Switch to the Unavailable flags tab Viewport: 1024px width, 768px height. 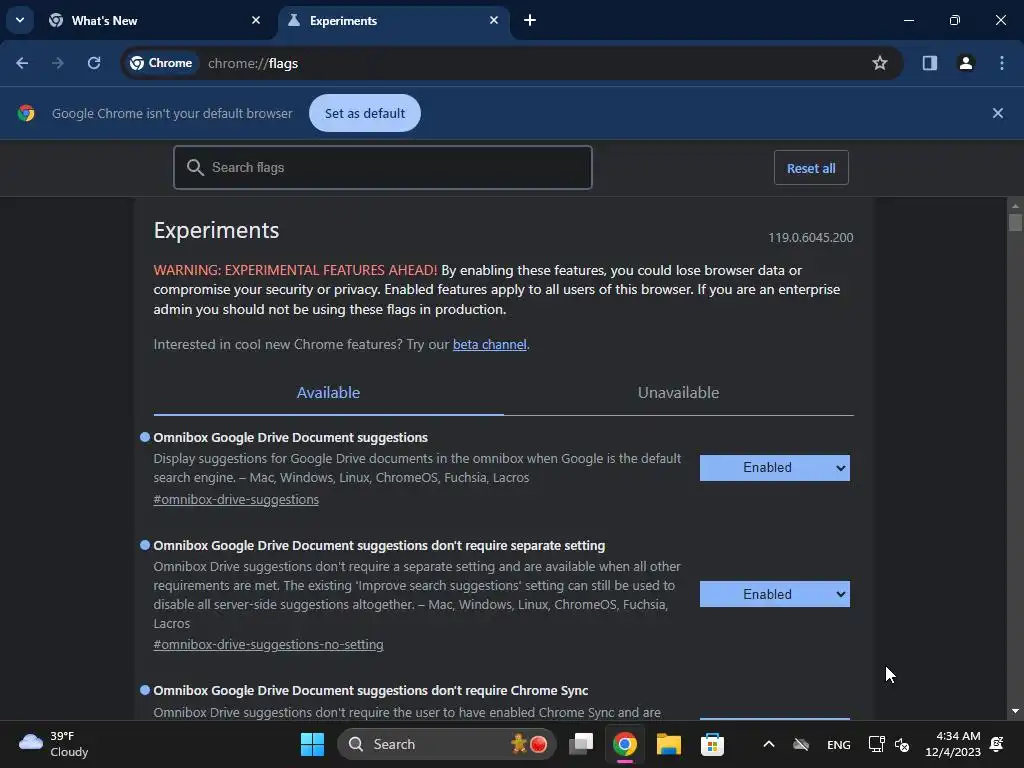coord(679,392)
